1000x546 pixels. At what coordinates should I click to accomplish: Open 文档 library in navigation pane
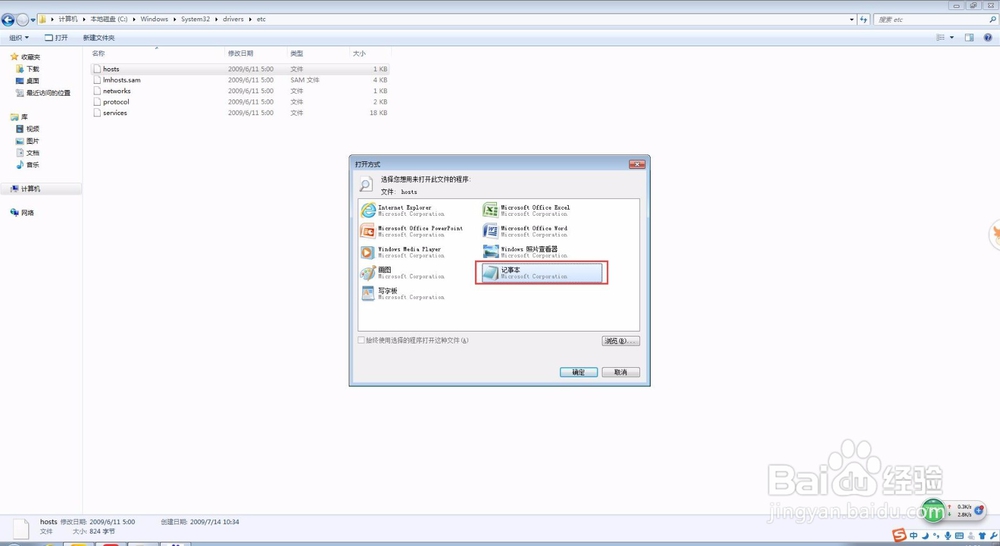tap(28, 153)
